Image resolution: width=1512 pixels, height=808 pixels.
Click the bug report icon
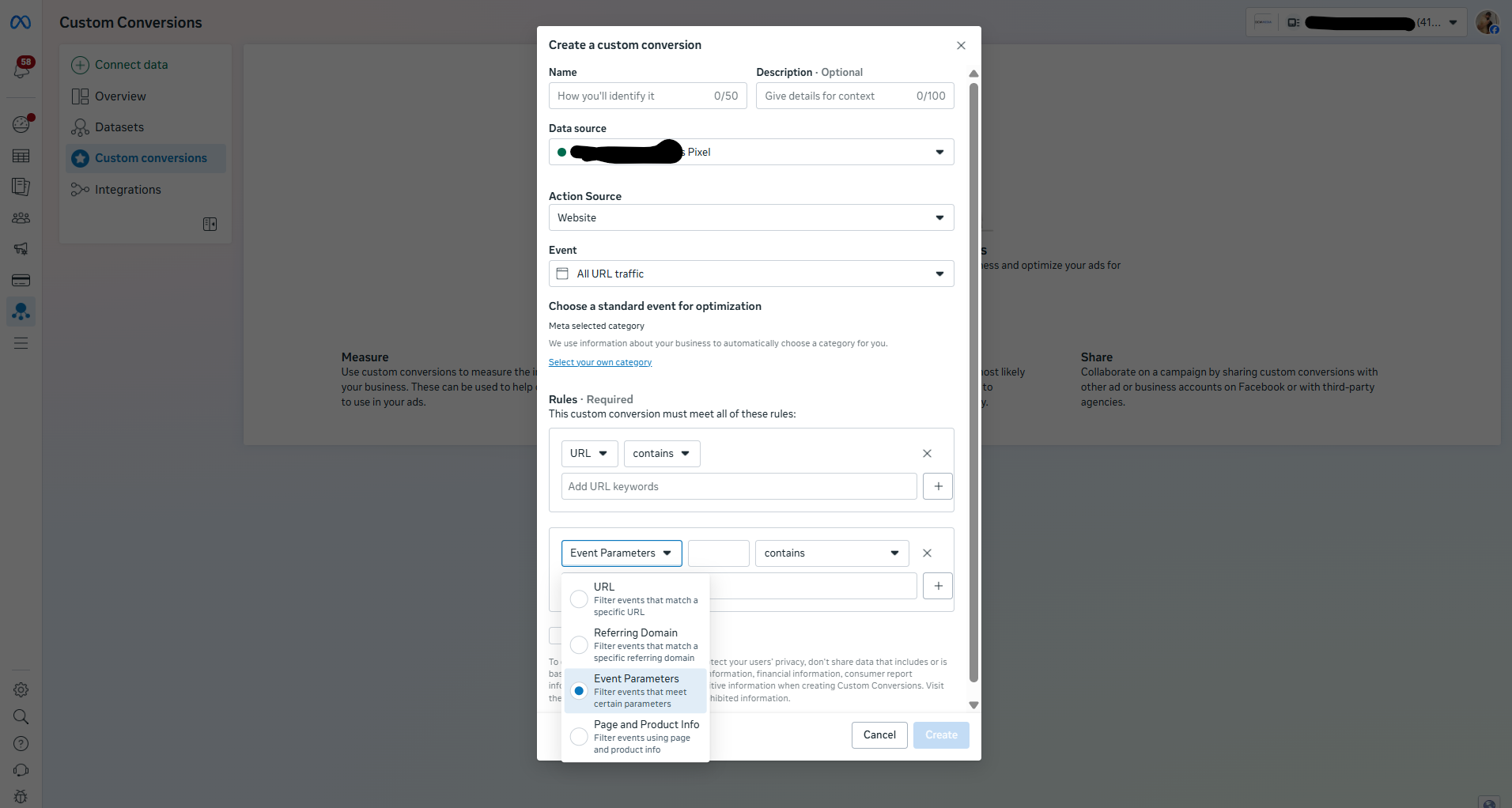(21, 797)
